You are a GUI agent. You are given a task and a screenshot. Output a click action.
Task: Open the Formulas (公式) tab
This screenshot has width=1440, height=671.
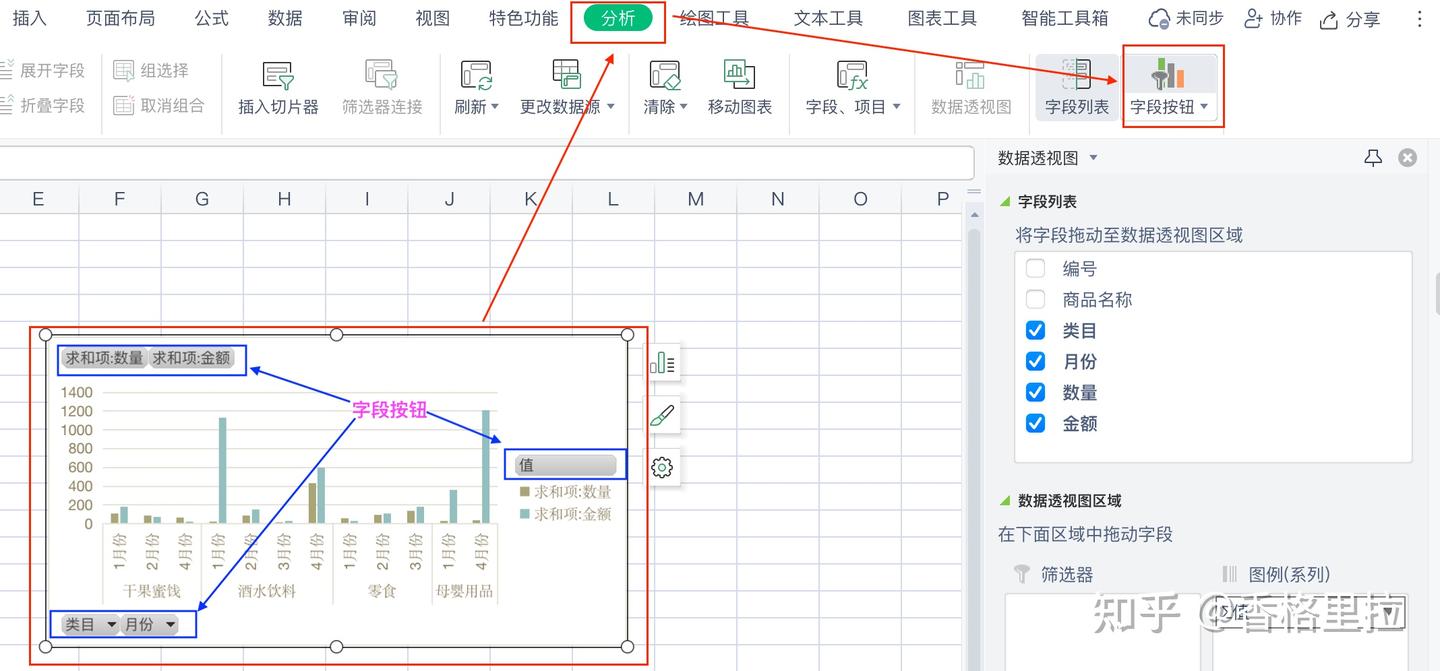pyautogui.click(x=211, y=18)
